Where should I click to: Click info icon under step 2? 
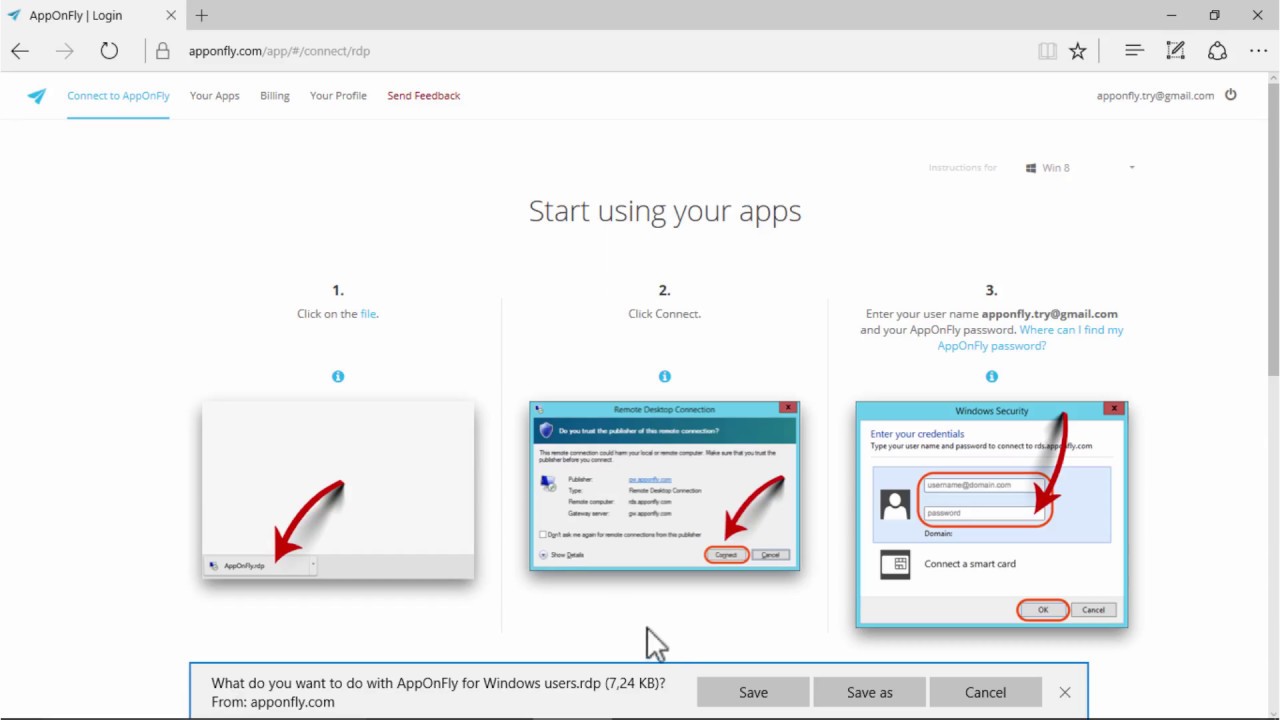coord(665,377)
